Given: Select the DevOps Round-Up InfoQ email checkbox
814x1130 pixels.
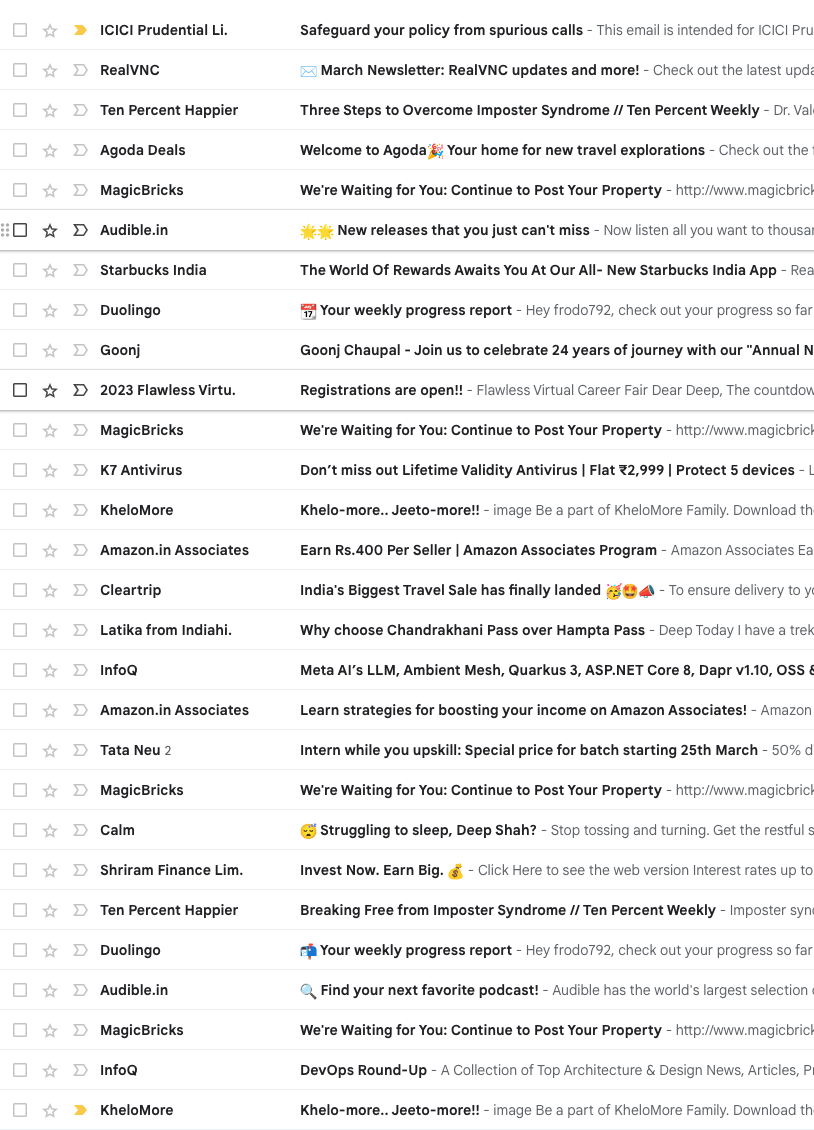Looking at the screenshot, I should (20, 1070).
